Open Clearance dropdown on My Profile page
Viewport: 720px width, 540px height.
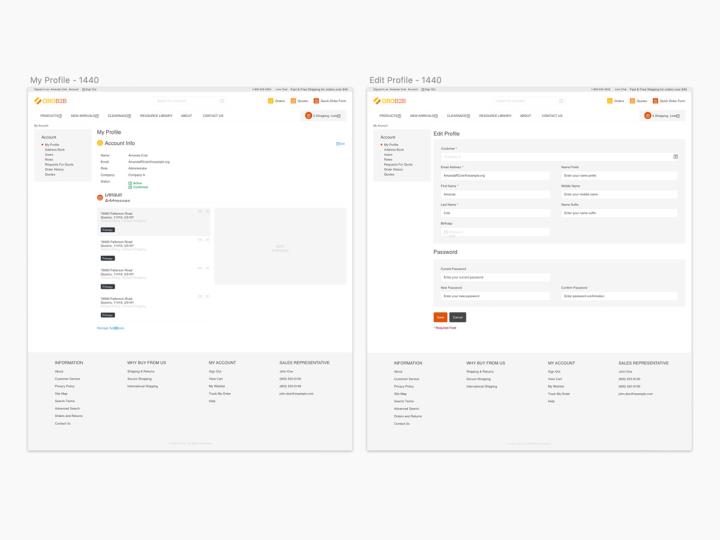click(119, 116)
